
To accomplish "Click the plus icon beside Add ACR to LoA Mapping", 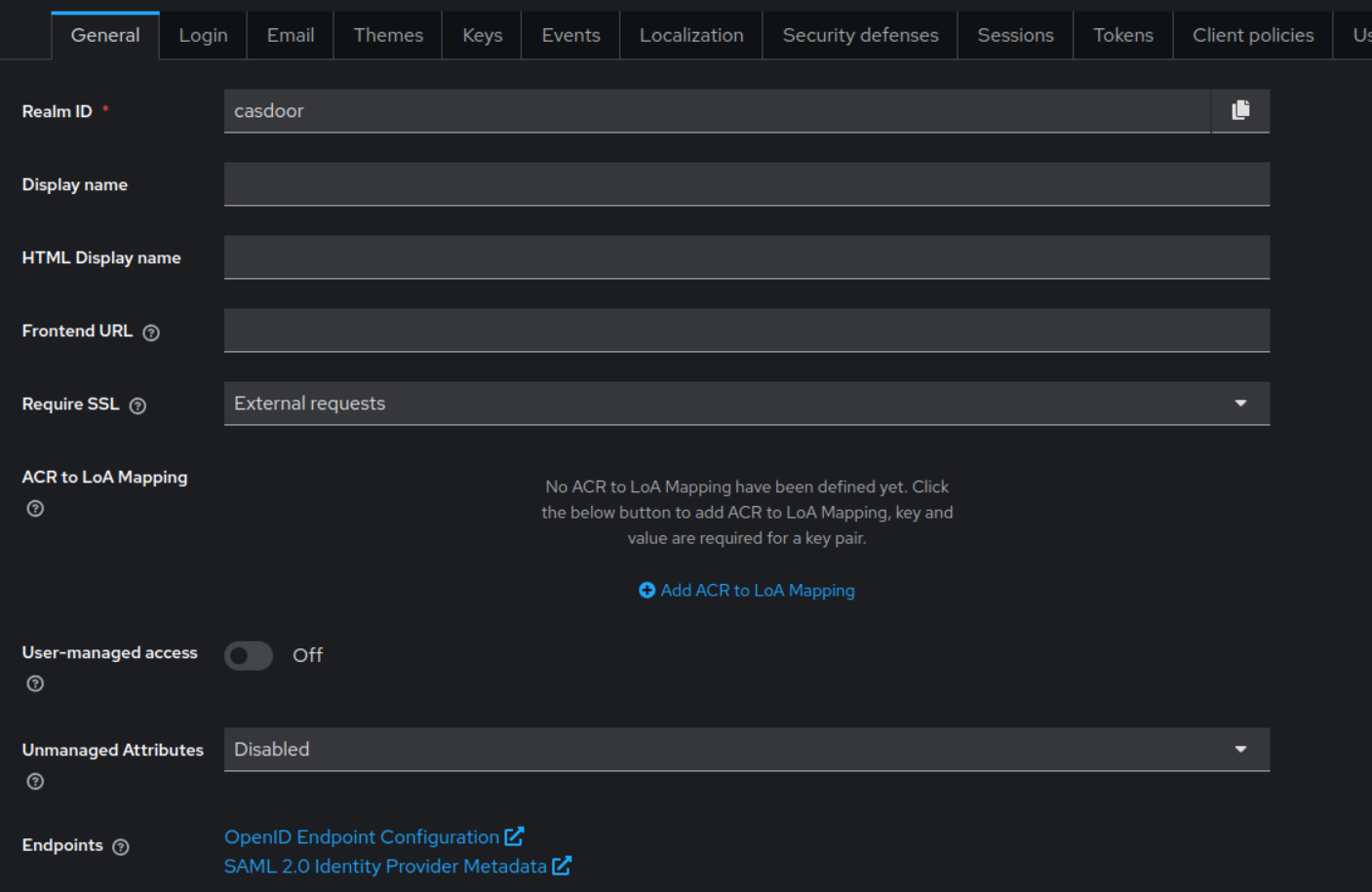I will 647,590.
